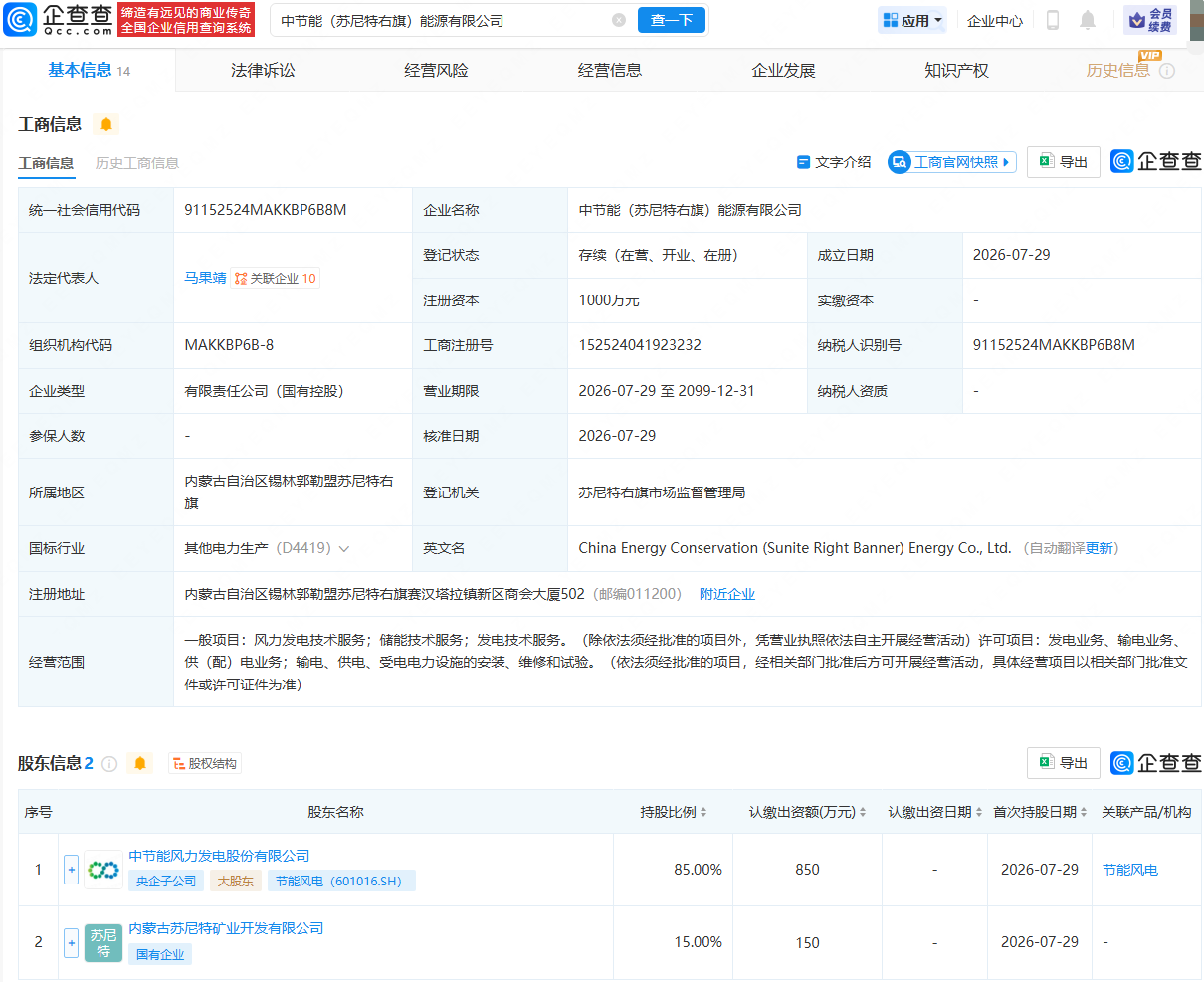1204x982 pixels.
Task: Open 工商官网快照 snapshot button
Action: pos(952,162)
